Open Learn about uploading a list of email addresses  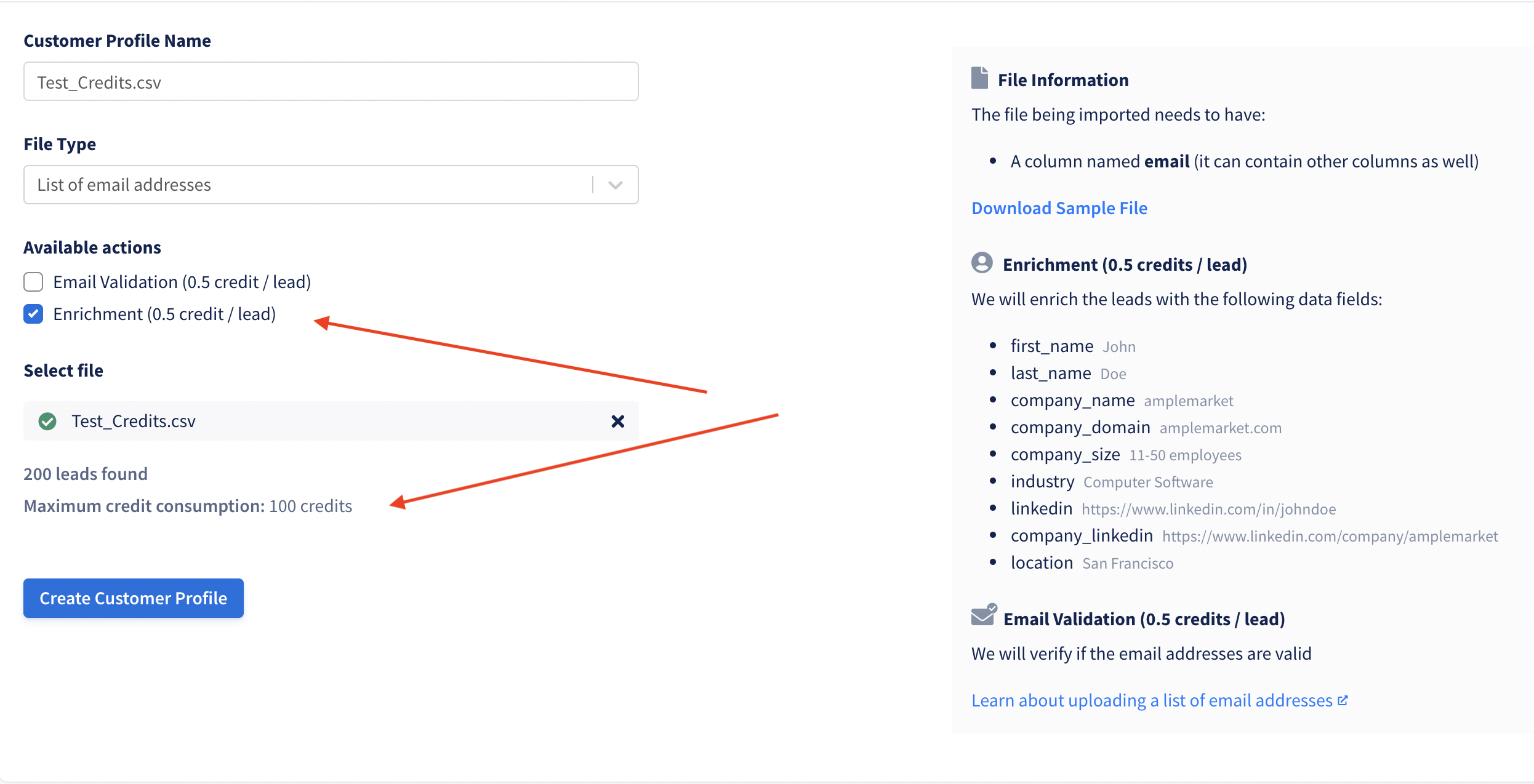coord(1152,700)
